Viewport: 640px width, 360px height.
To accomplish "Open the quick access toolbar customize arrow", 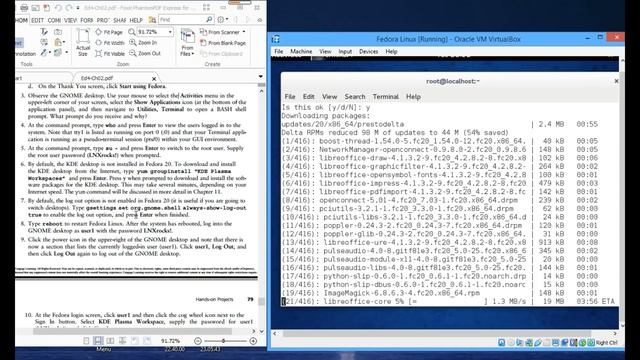I will click(78, 8).
